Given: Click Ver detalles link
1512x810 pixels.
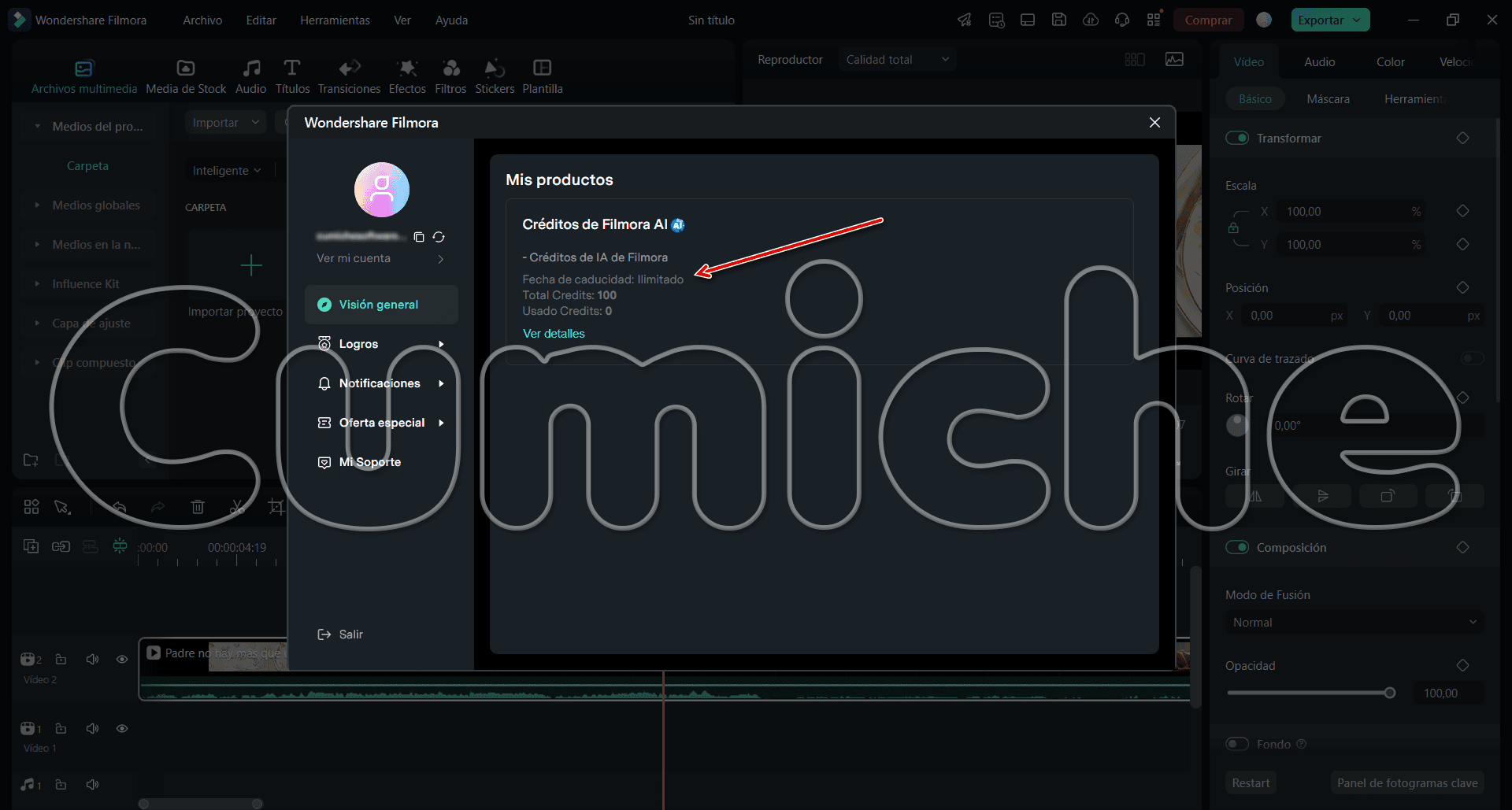Looking at the screenshot, I should [554, 334].
